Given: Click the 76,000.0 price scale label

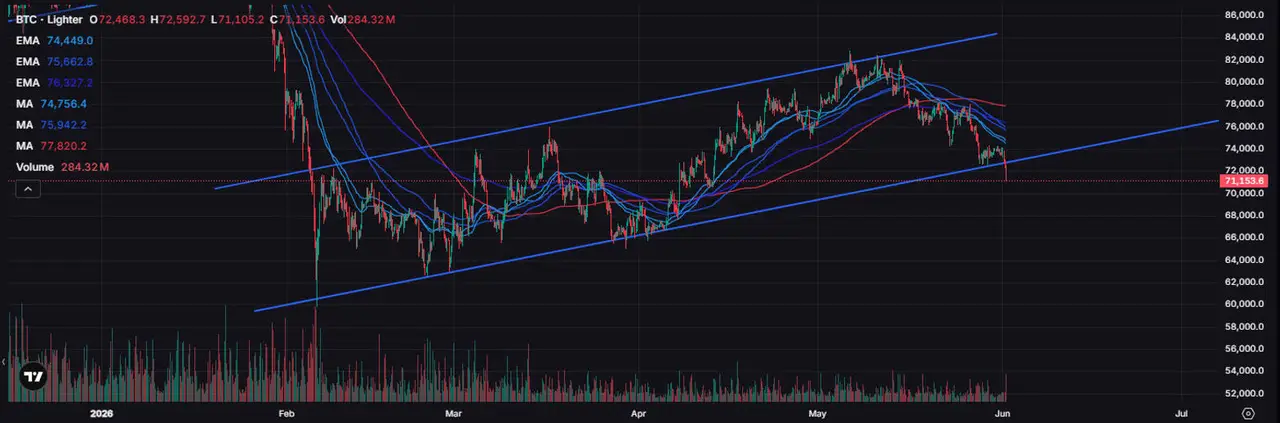Looking at the screenshot, I should (x=1244, y=126).
